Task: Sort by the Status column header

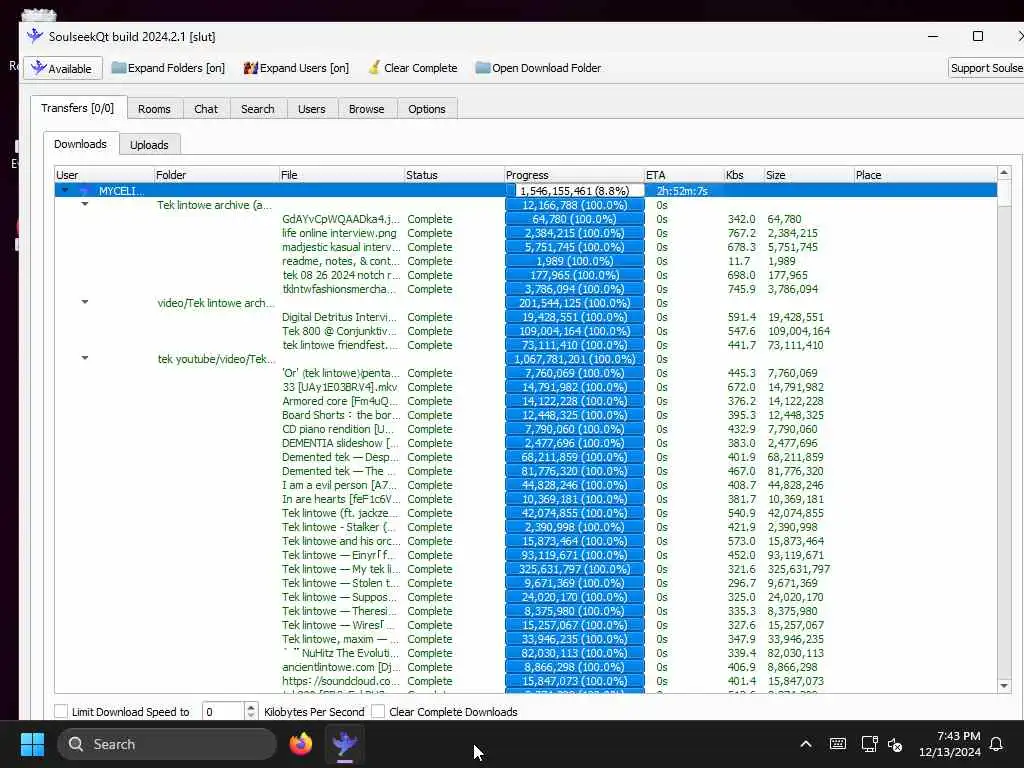Action: (454, 175)
